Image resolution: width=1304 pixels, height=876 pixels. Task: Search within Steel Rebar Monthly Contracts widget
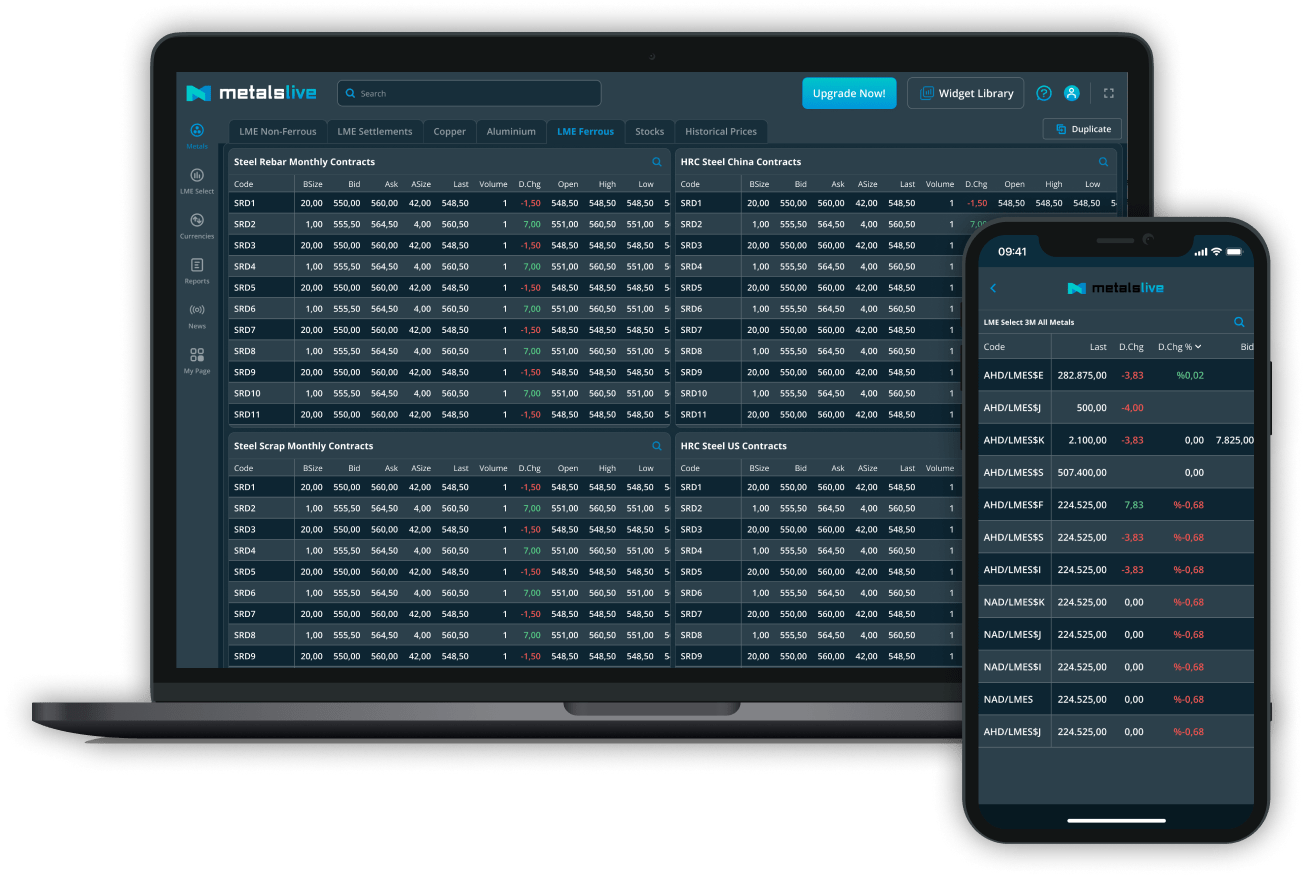click(x=657, y=162)
